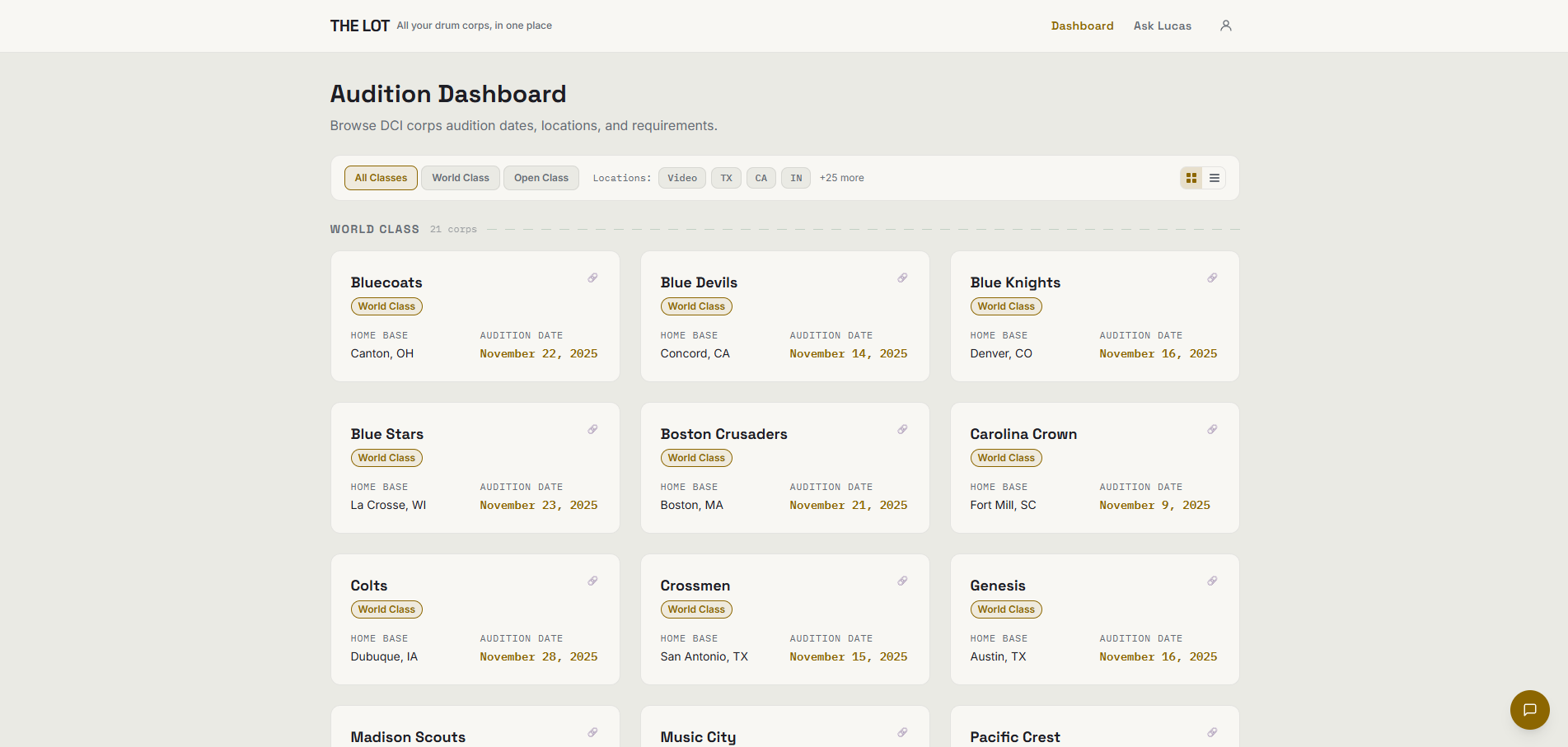Expand the +25 more locations list
Viewport: 1568px width, 747px height.
tap(841, 178)
